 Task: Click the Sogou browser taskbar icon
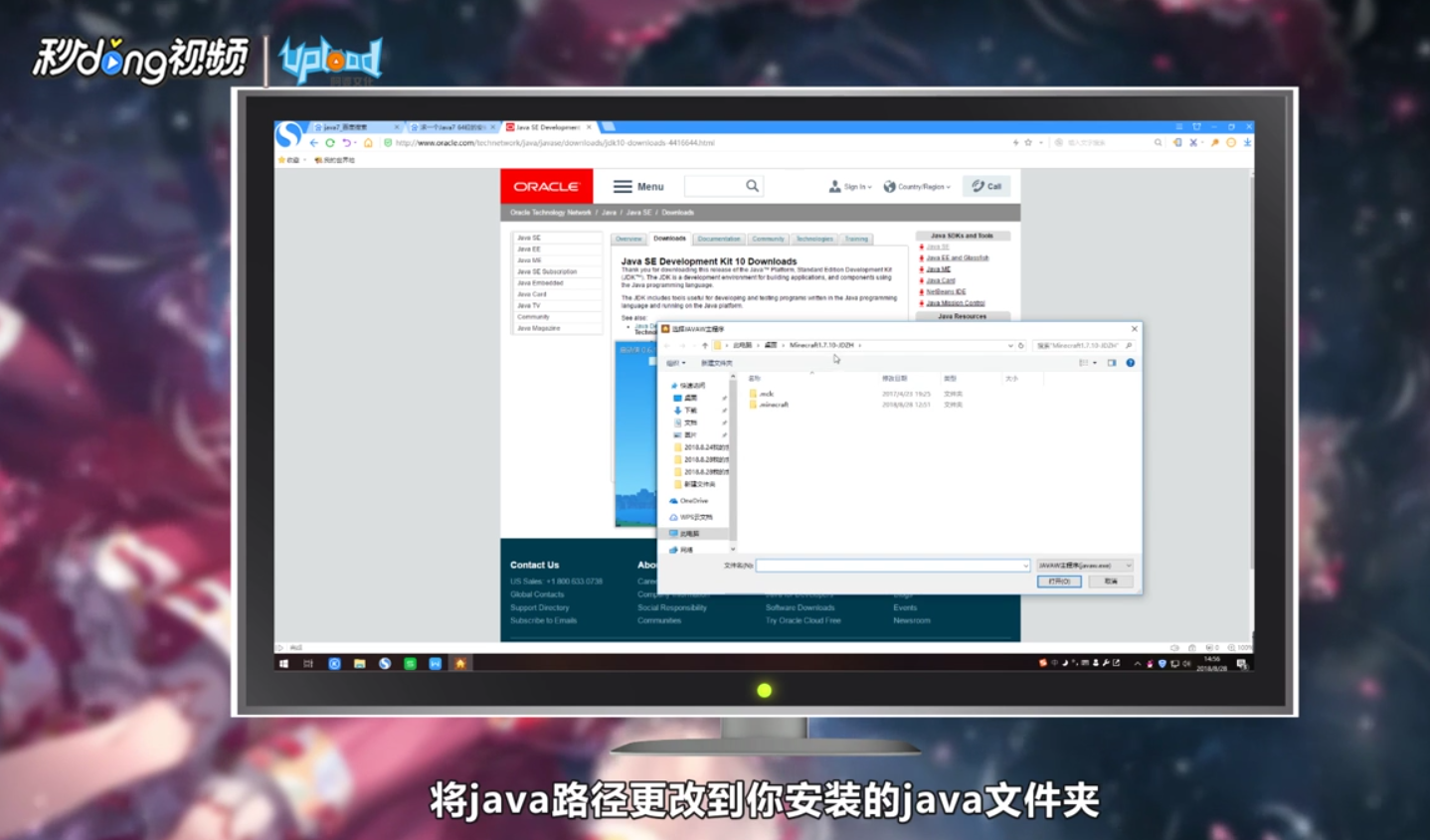pyautogui.click(x=385, y=663)
